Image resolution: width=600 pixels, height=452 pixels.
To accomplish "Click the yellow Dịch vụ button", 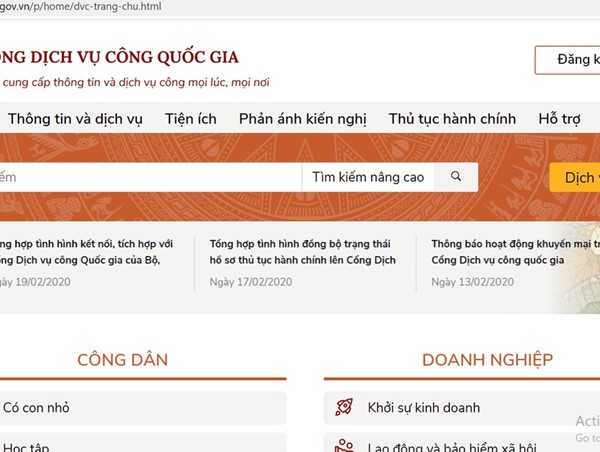I will point(575,177).
